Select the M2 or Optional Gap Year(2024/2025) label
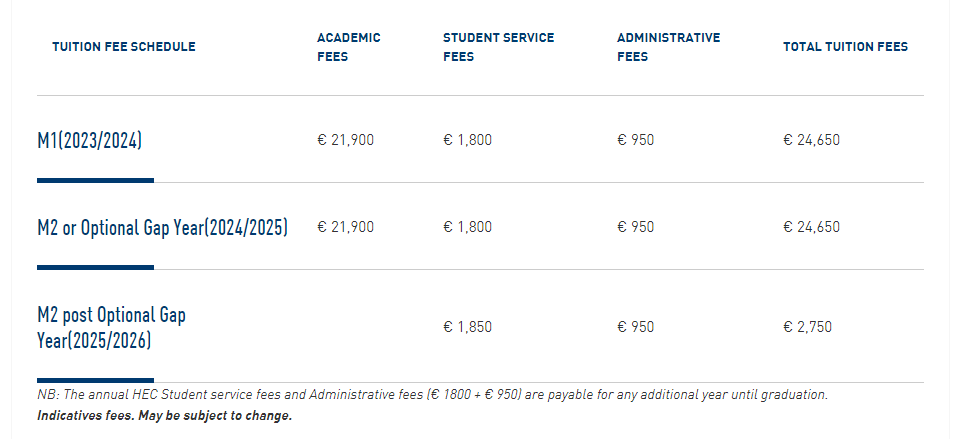This screenshot has height=439, width=959. tap(162, 228)
